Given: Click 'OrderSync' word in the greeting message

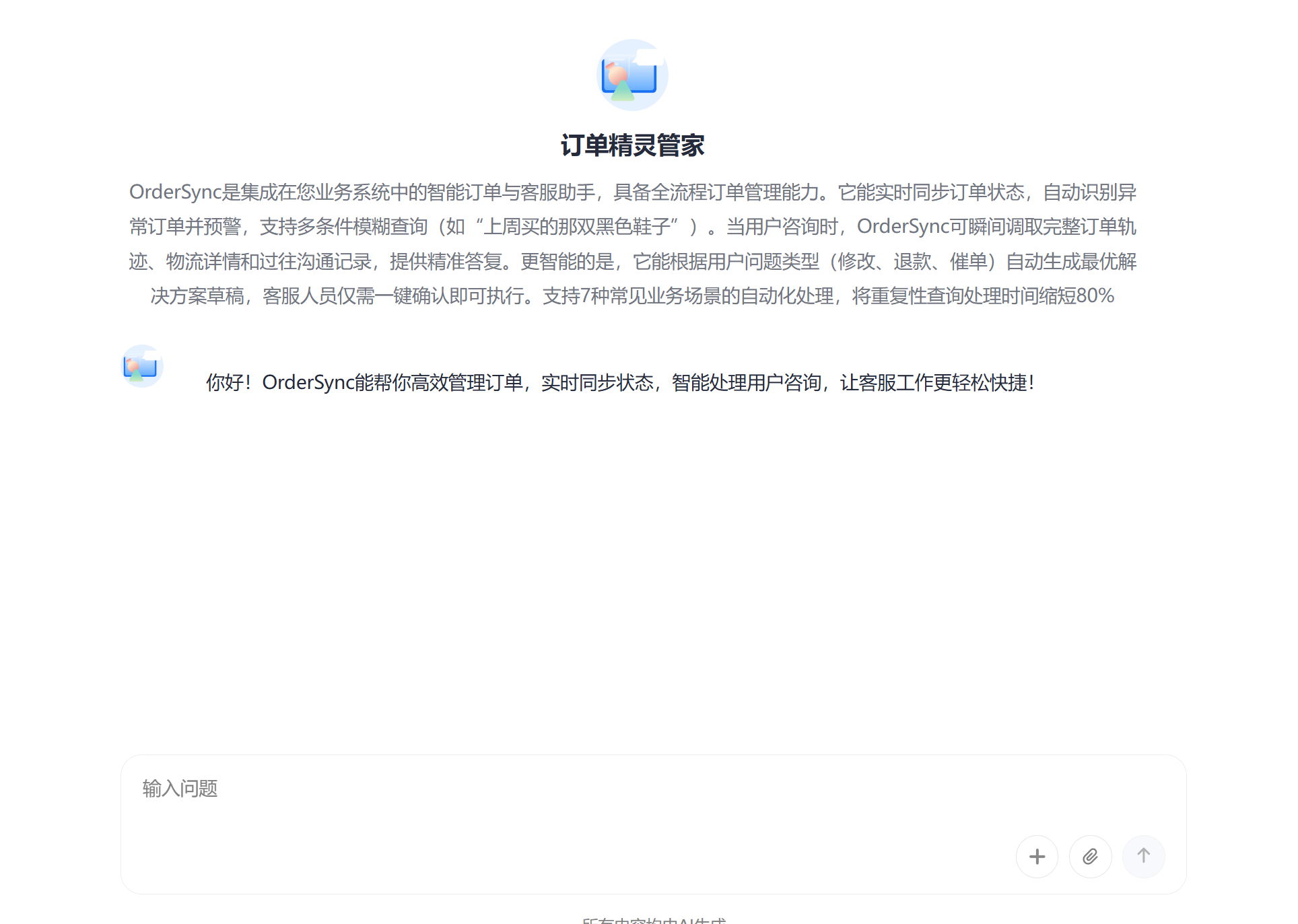Looking at the screenshot, I should click(308, 382).
